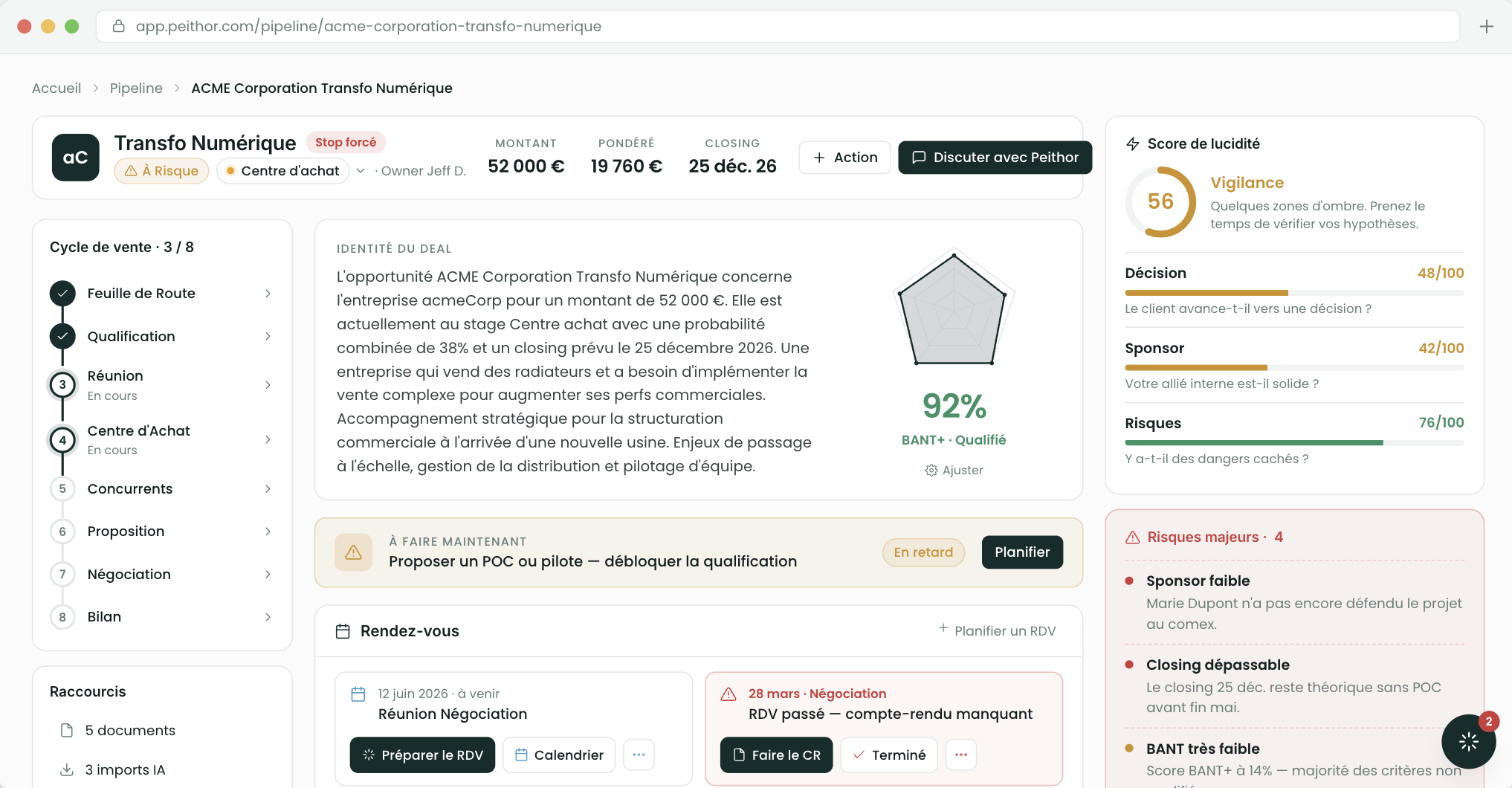
Task: Expand Feuille de Route with its chevron
Action: (268, 294)
